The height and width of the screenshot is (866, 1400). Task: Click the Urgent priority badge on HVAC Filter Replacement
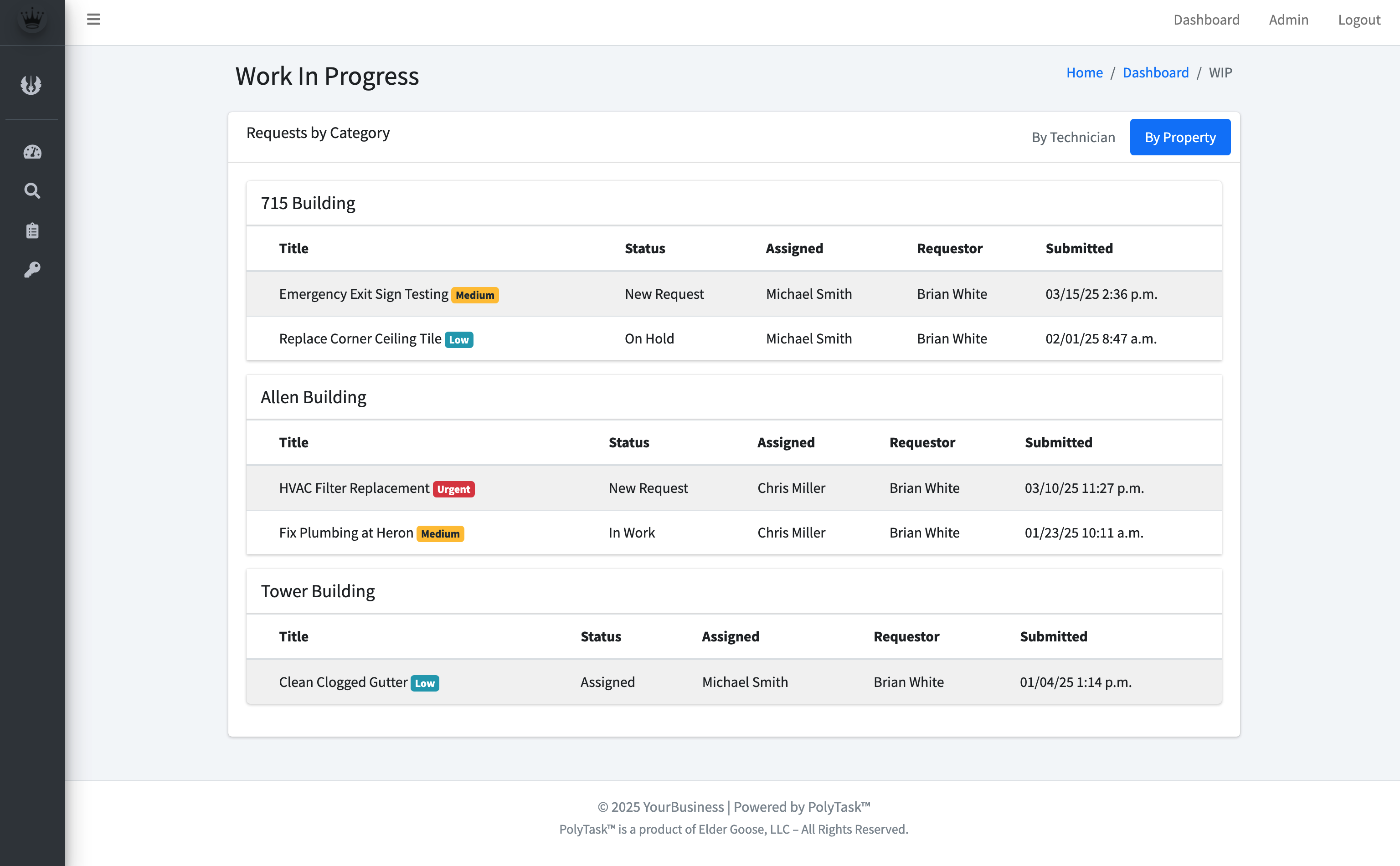click(454, 489)
